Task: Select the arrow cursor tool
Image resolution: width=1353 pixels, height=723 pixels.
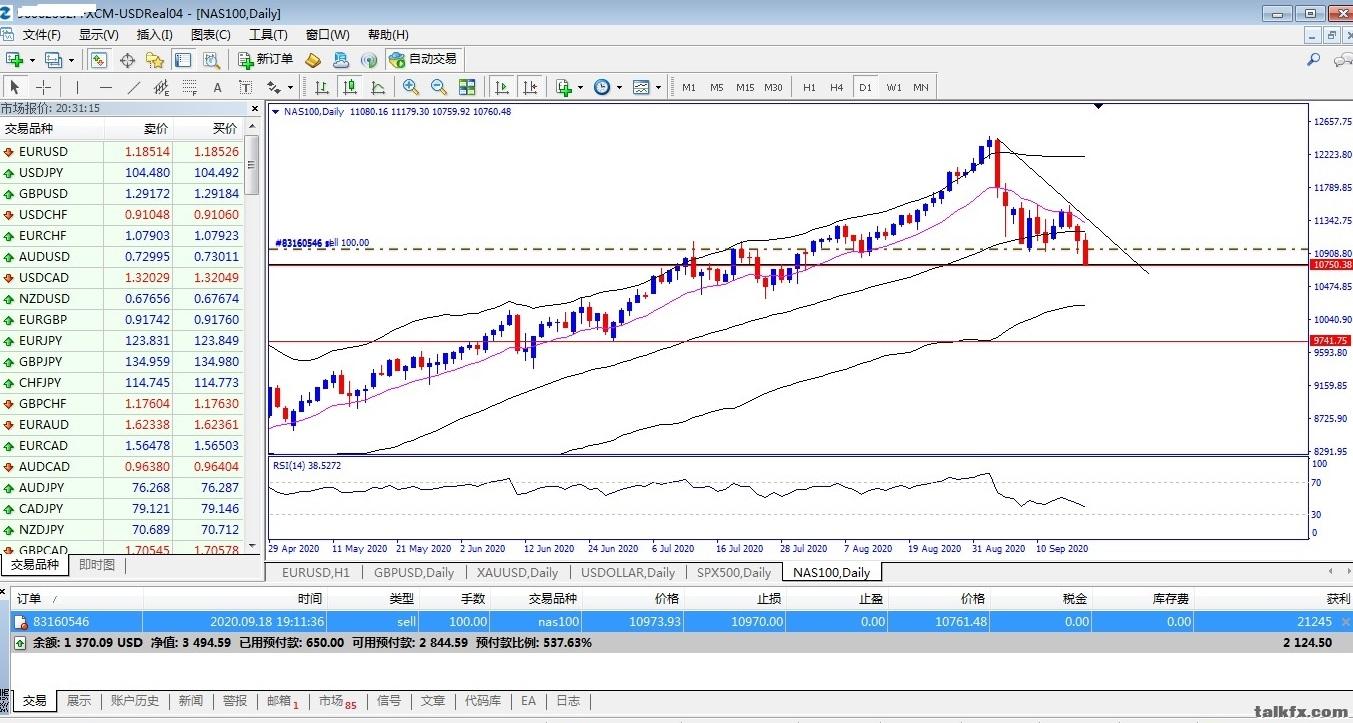Action: [16, 87]
